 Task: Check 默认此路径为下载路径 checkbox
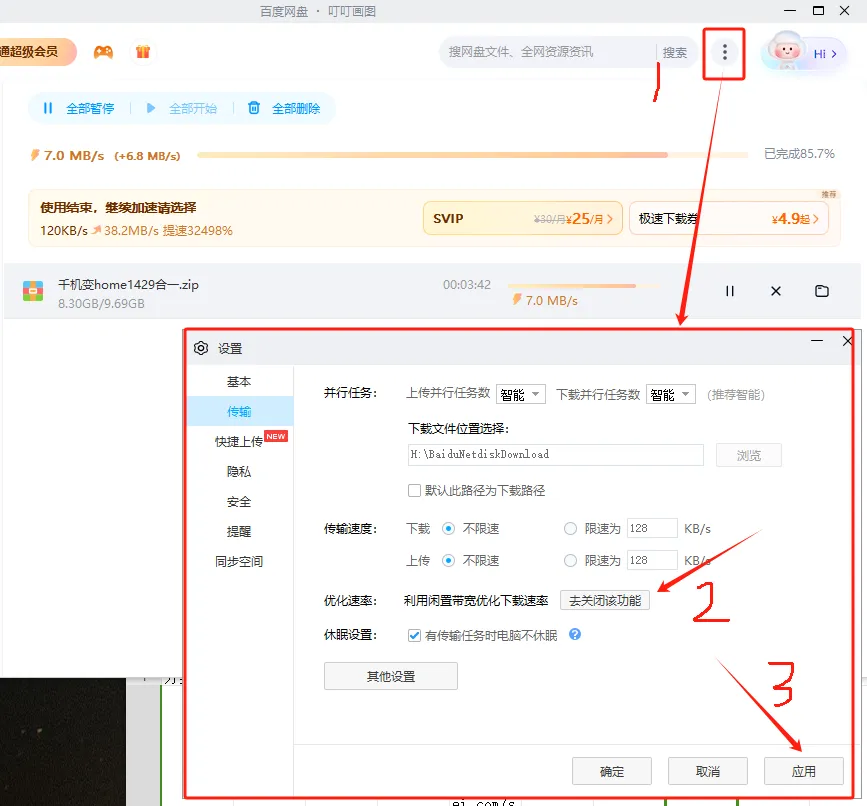coord(414,490)
